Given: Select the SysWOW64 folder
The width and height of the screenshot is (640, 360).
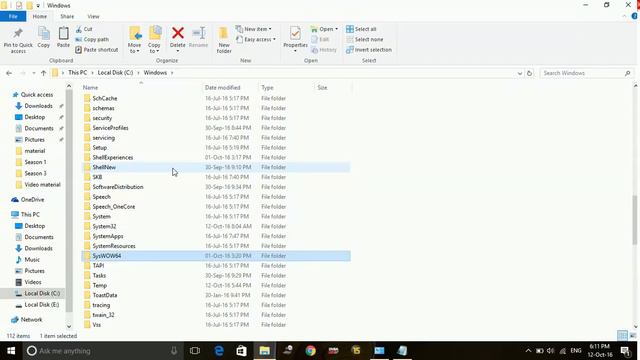Looking at the screenshot, I should pyautogui.click(x=216, y=256).
